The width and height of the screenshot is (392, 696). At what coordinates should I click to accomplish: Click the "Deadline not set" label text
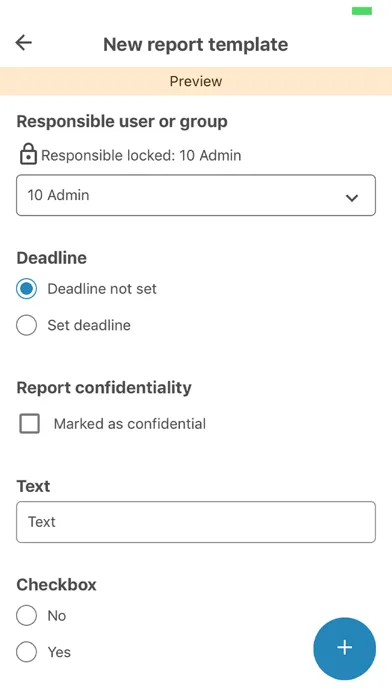102,289
